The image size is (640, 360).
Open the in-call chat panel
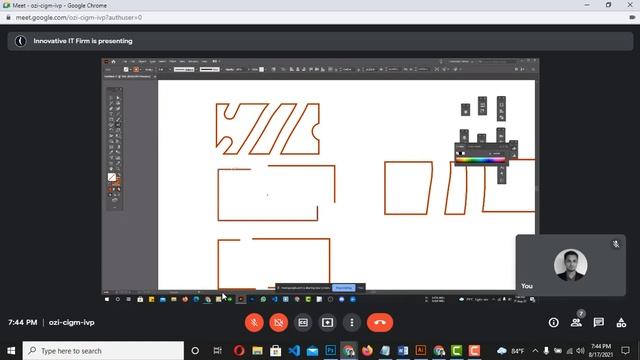coord(599,322)
